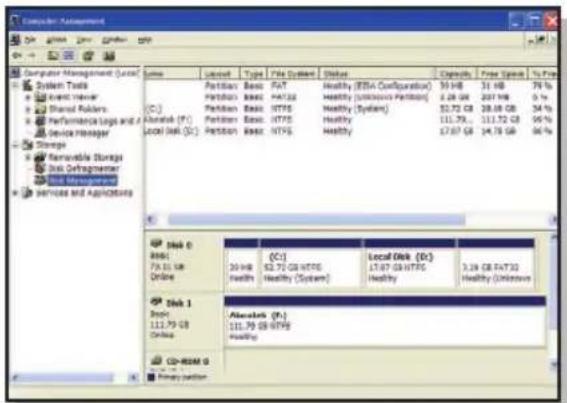This screenshot has height=403, width=567.
Task: Click the Disk Defragmenter icon
Action: point(40,169)
